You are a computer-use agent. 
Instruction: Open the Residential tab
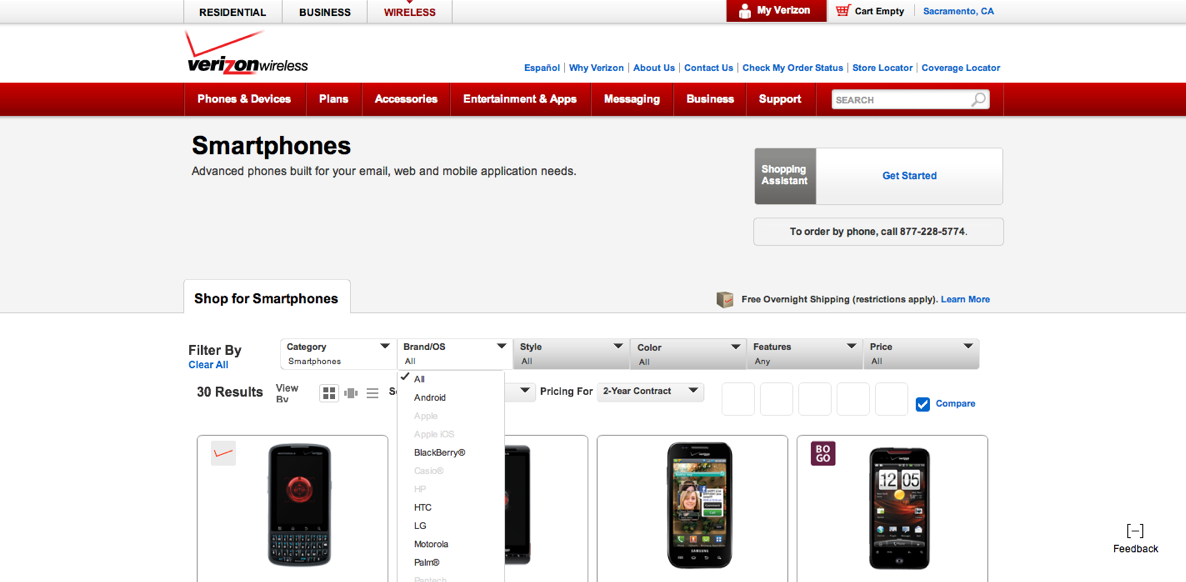[x=232, y=12]
